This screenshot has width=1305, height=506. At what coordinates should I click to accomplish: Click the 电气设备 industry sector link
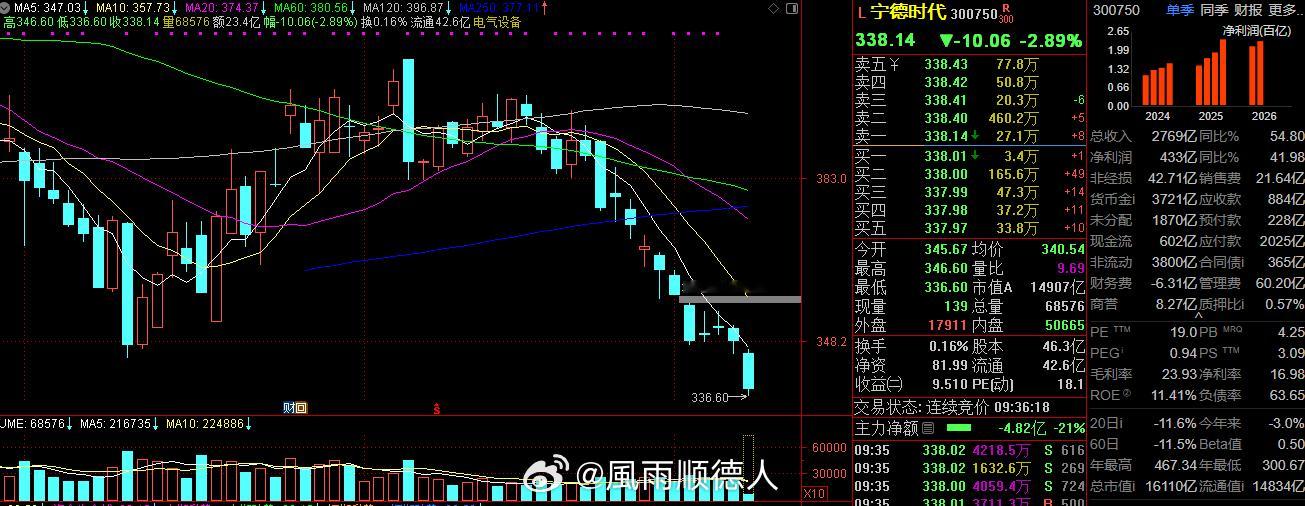point(497,22)
